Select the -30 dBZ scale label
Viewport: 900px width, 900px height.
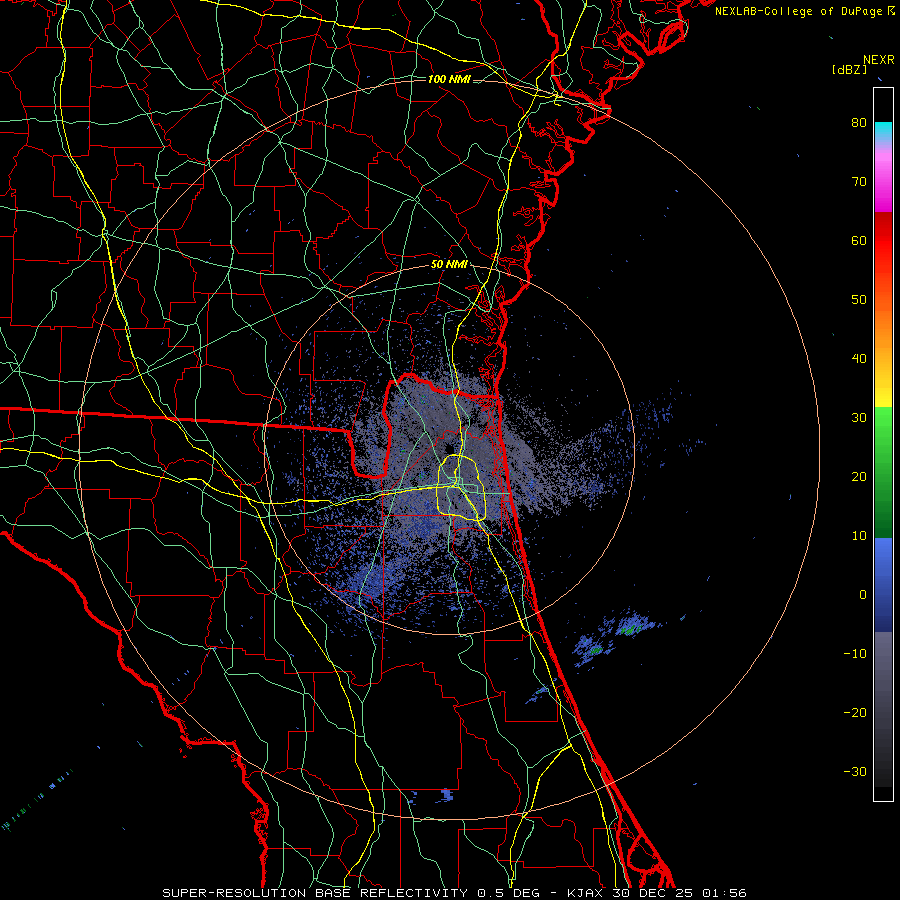click(x=855, y=772)
